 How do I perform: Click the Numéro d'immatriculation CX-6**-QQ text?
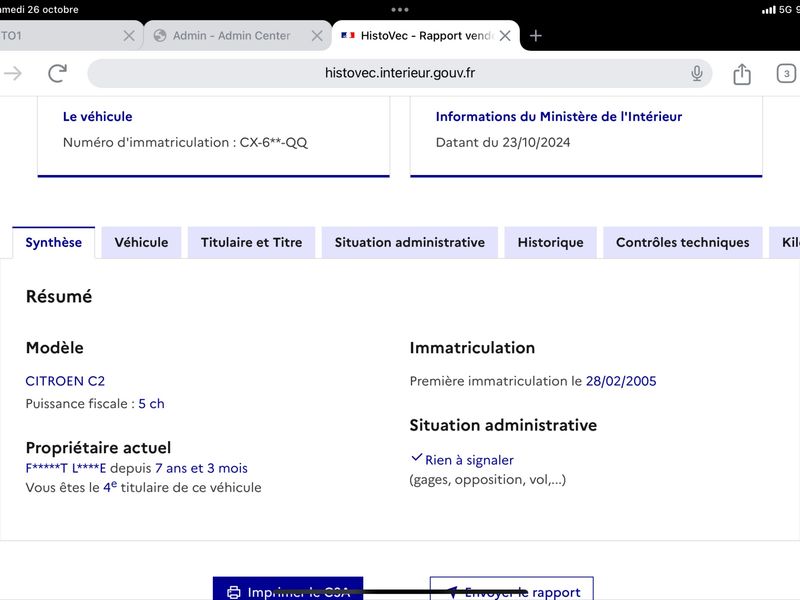[x=185, y=142]
